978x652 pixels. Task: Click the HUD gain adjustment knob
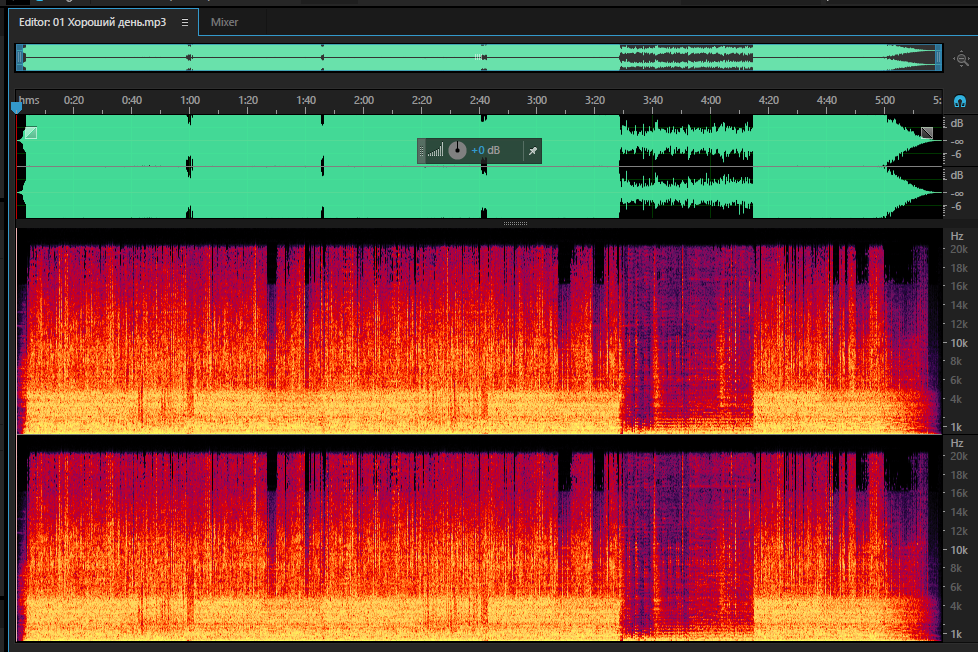(x=457, y=150)
